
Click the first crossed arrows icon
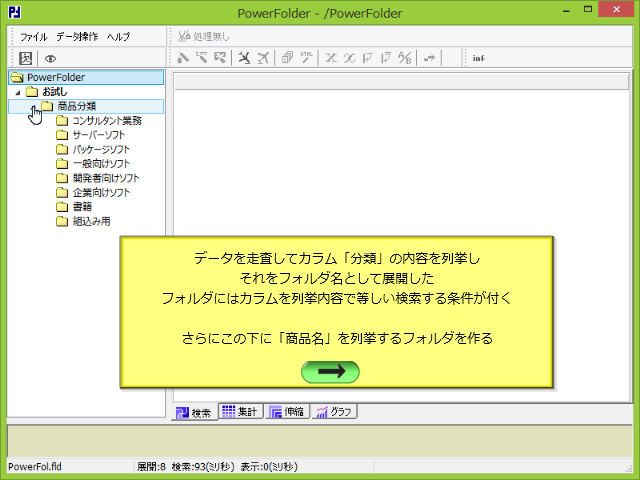click(x=331, y=58)
